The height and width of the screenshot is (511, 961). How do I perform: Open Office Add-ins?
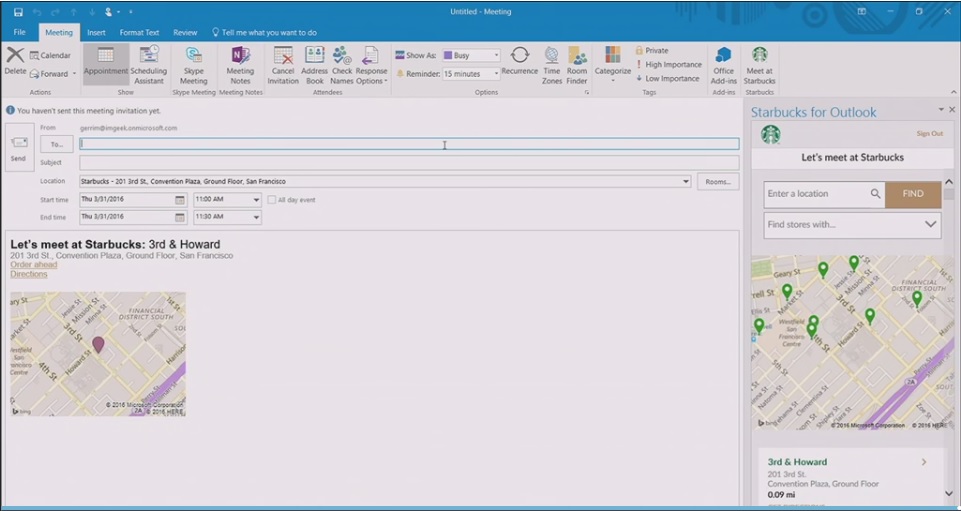pos(723,64)
